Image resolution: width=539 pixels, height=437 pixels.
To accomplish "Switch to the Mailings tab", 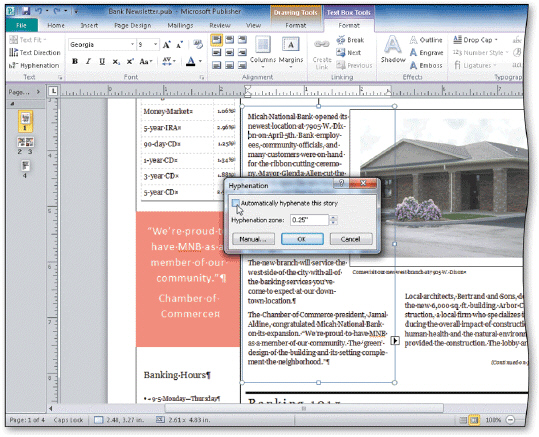I will point(180,25).
